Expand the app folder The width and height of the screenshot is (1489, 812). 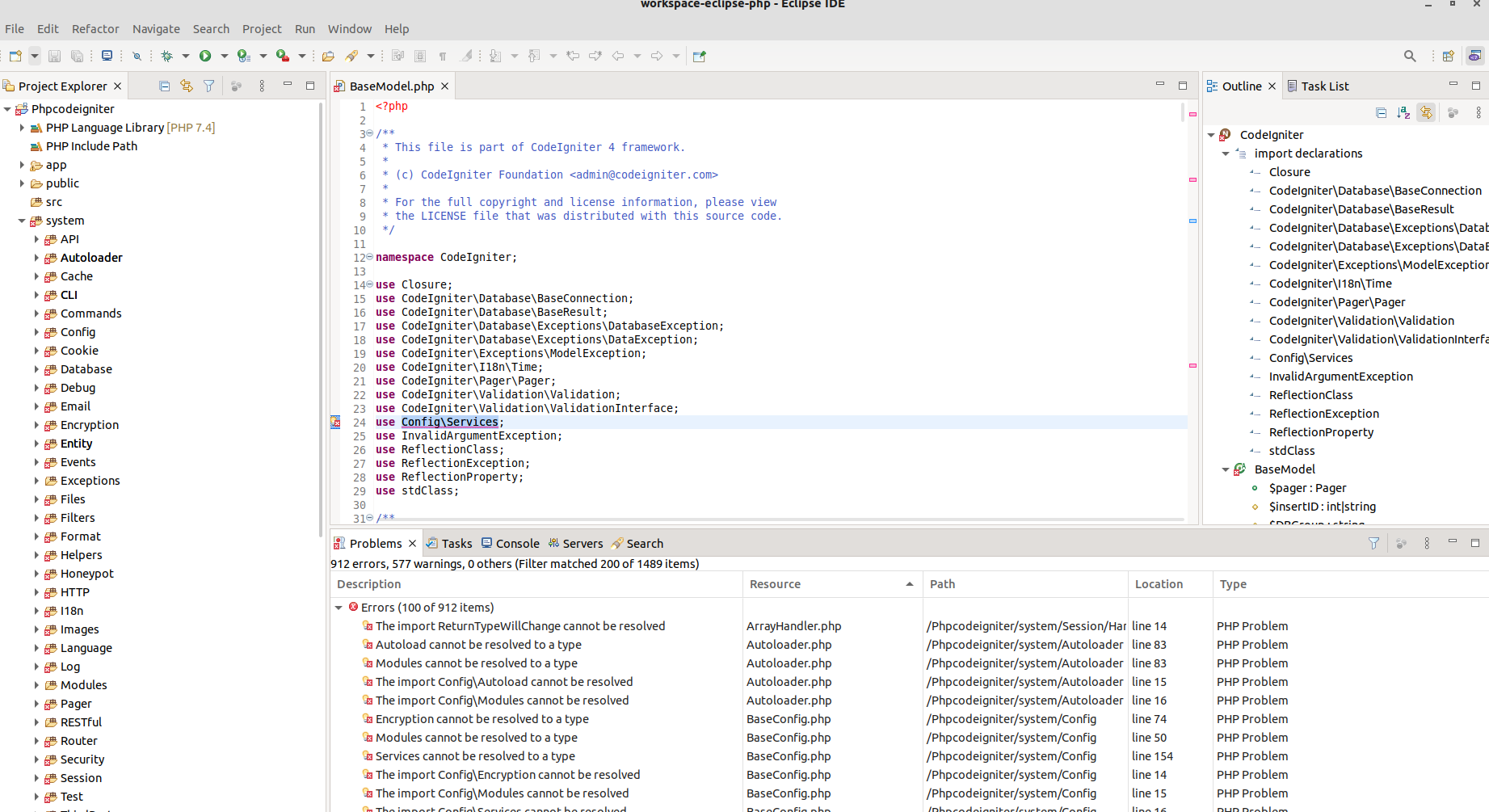point(22,165)
